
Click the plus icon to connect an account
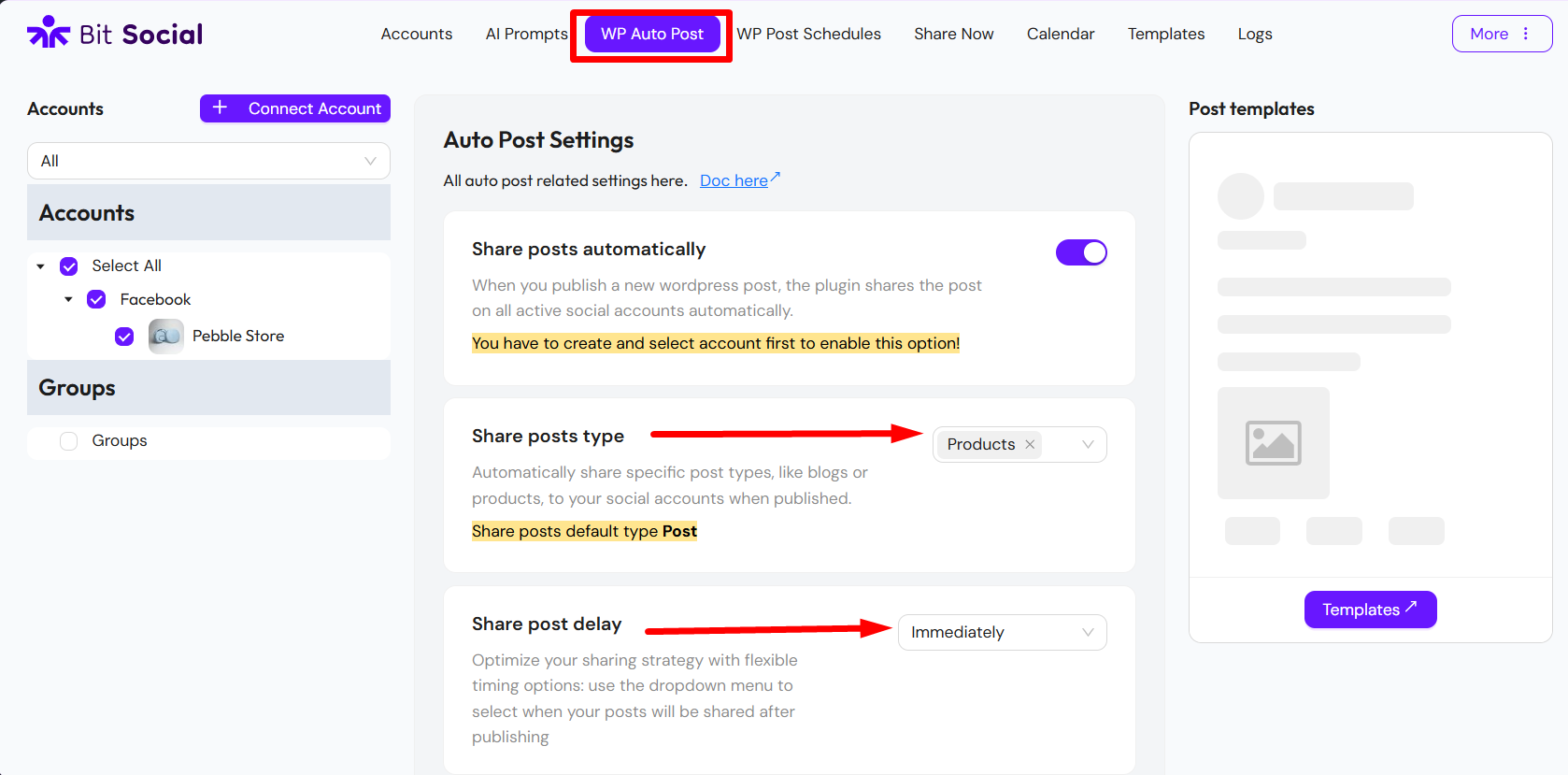coord(221,108)
